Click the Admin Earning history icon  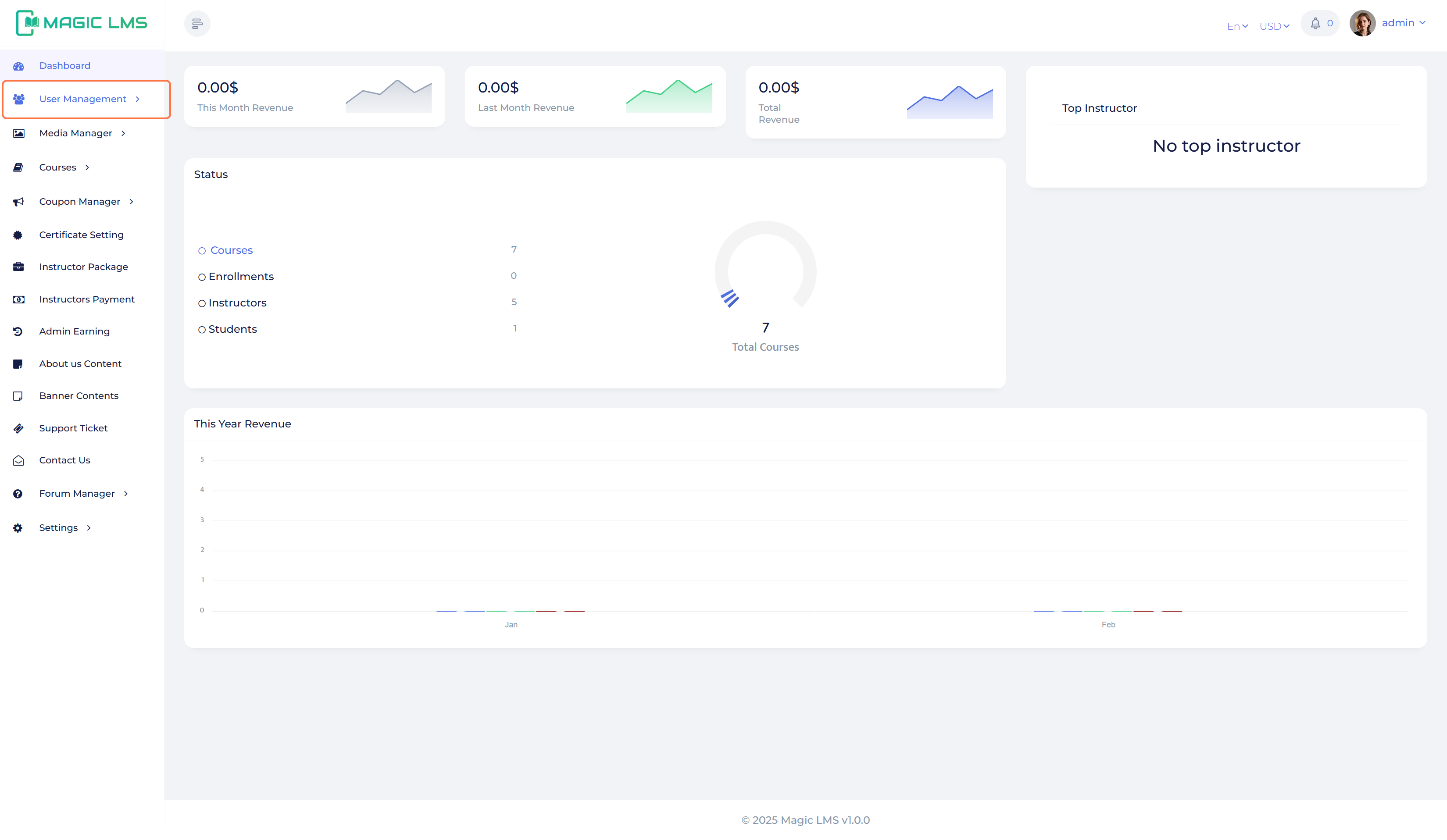pyautogui.click(x=18, y=331)
